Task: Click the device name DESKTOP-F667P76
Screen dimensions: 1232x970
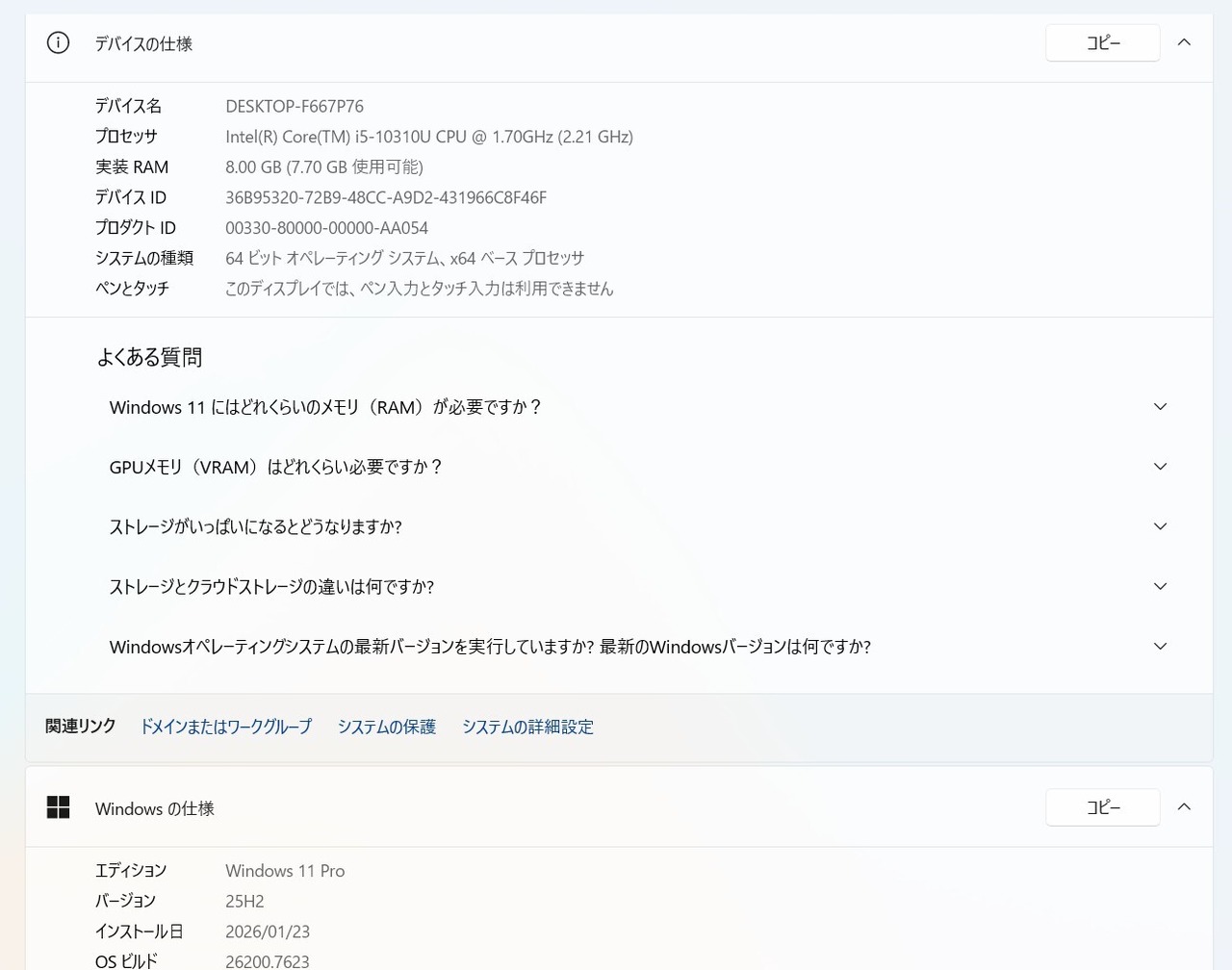Action: click(295, 106)
